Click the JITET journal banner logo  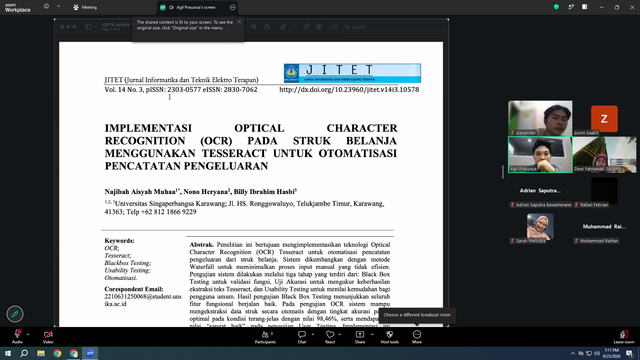click(x=352, y=73)
